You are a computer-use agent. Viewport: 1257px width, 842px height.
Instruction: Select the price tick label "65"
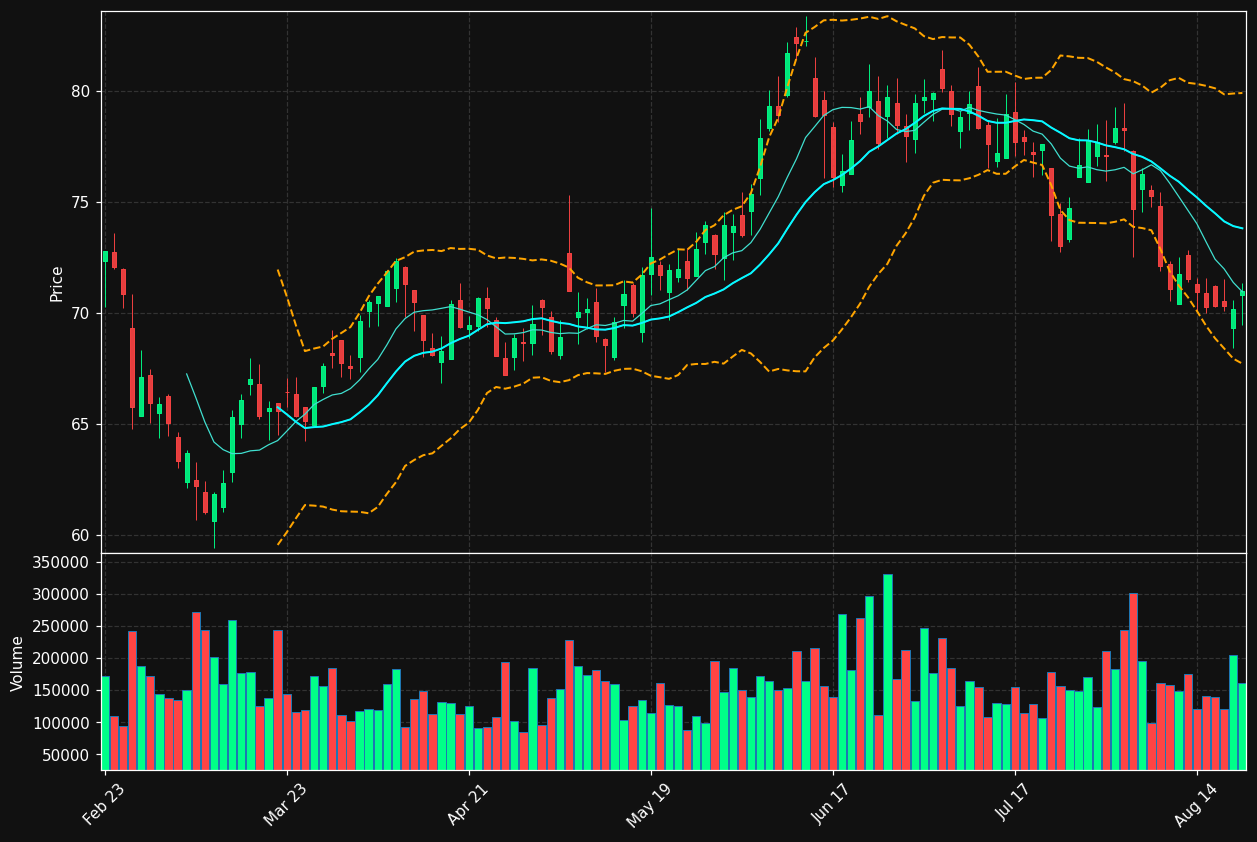pos(80,425)
